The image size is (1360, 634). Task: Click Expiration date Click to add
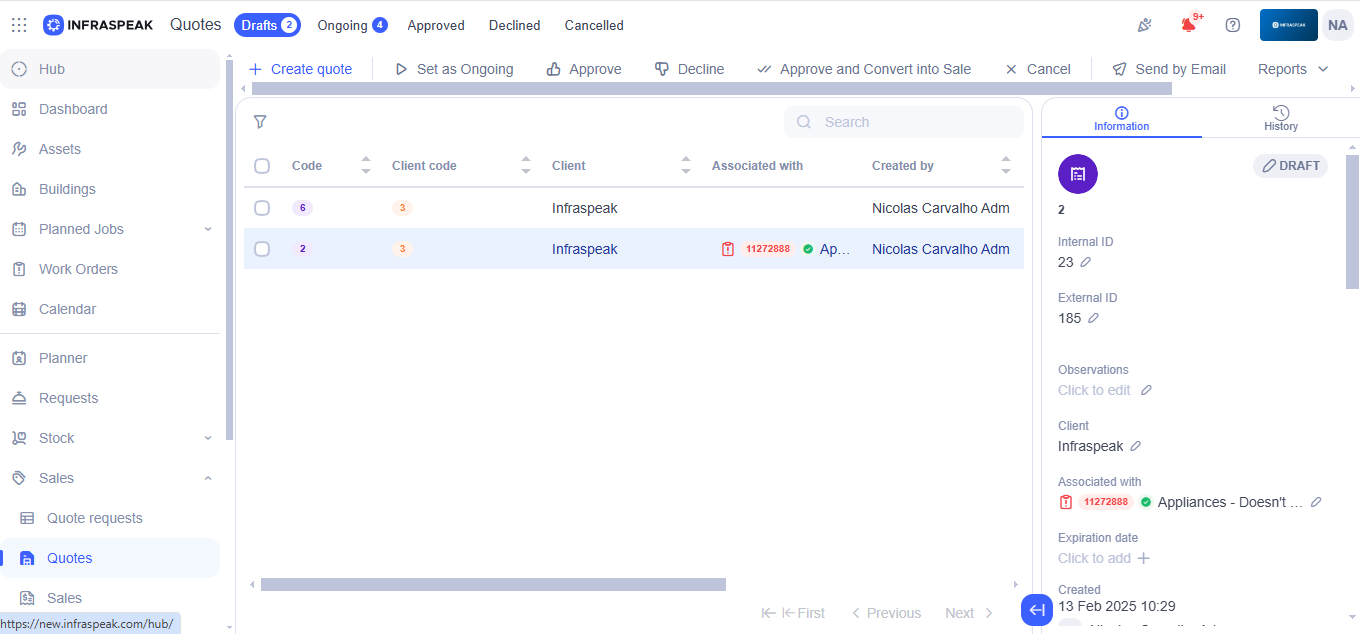1104,558
